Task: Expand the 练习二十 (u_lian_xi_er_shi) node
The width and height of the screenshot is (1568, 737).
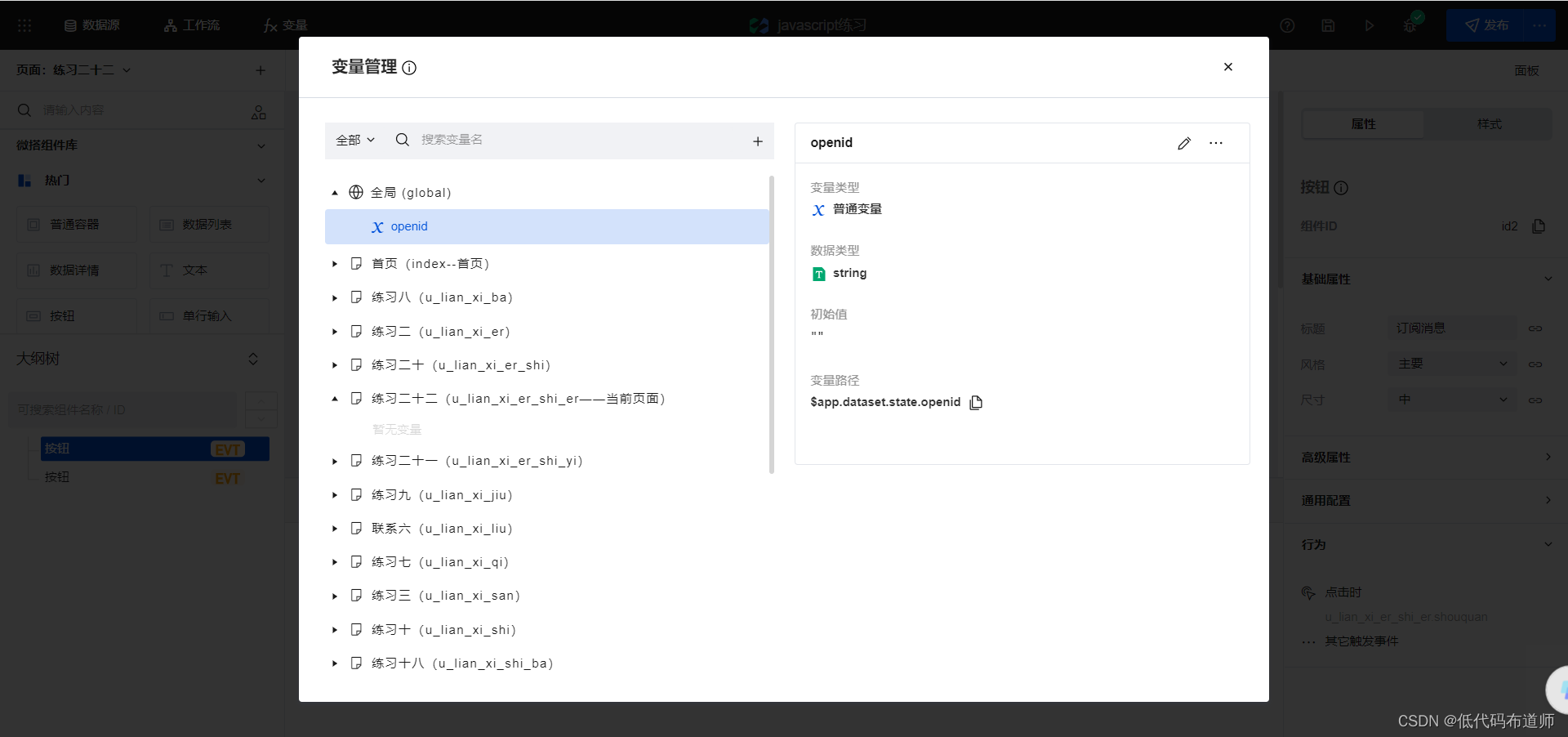Action: click(335, 365)
